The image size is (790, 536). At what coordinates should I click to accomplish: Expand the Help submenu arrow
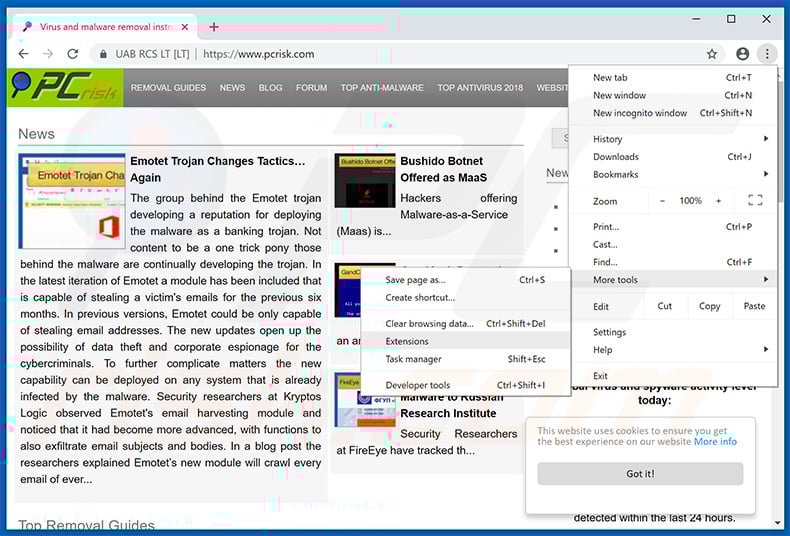(766, 349)
